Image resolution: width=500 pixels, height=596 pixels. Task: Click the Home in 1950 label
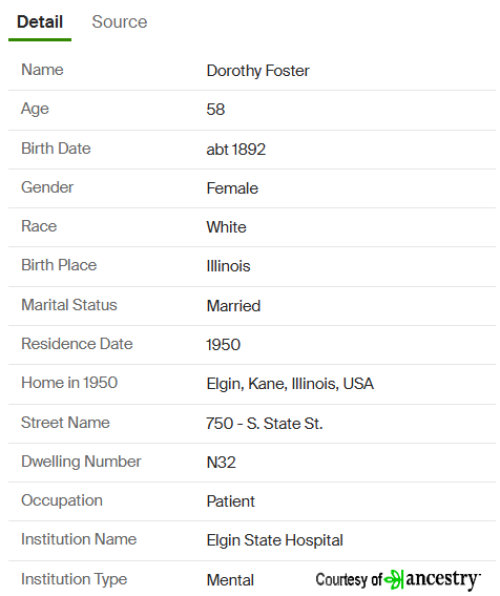pos(69,382)
